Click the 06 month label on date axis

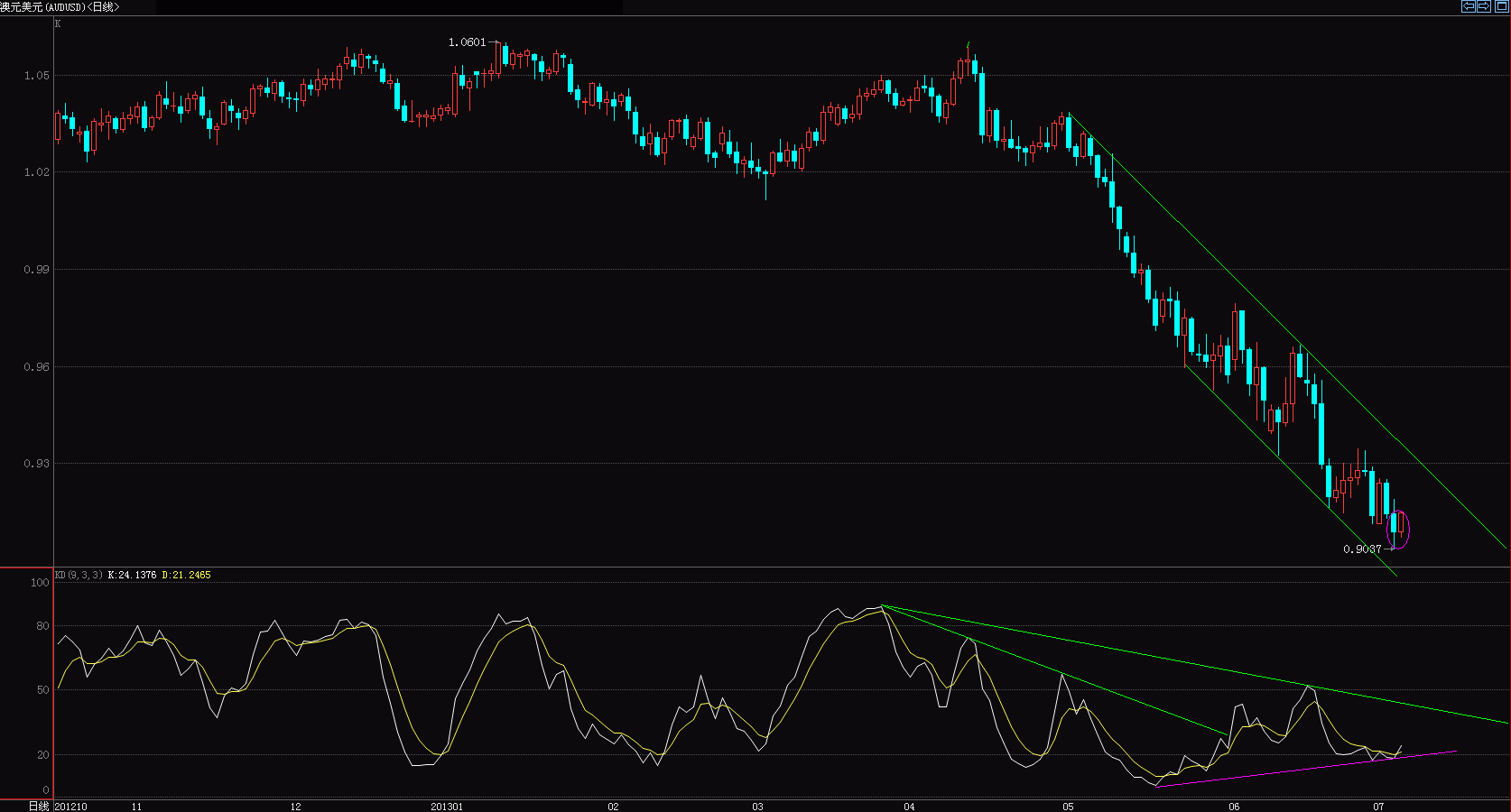[1234, 807]
